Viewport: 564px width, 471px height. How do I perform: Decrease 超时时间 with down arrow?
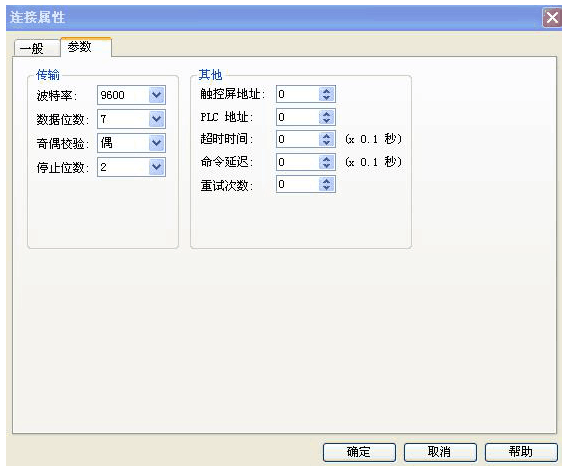pyautogui.click(x=326, y=142)
